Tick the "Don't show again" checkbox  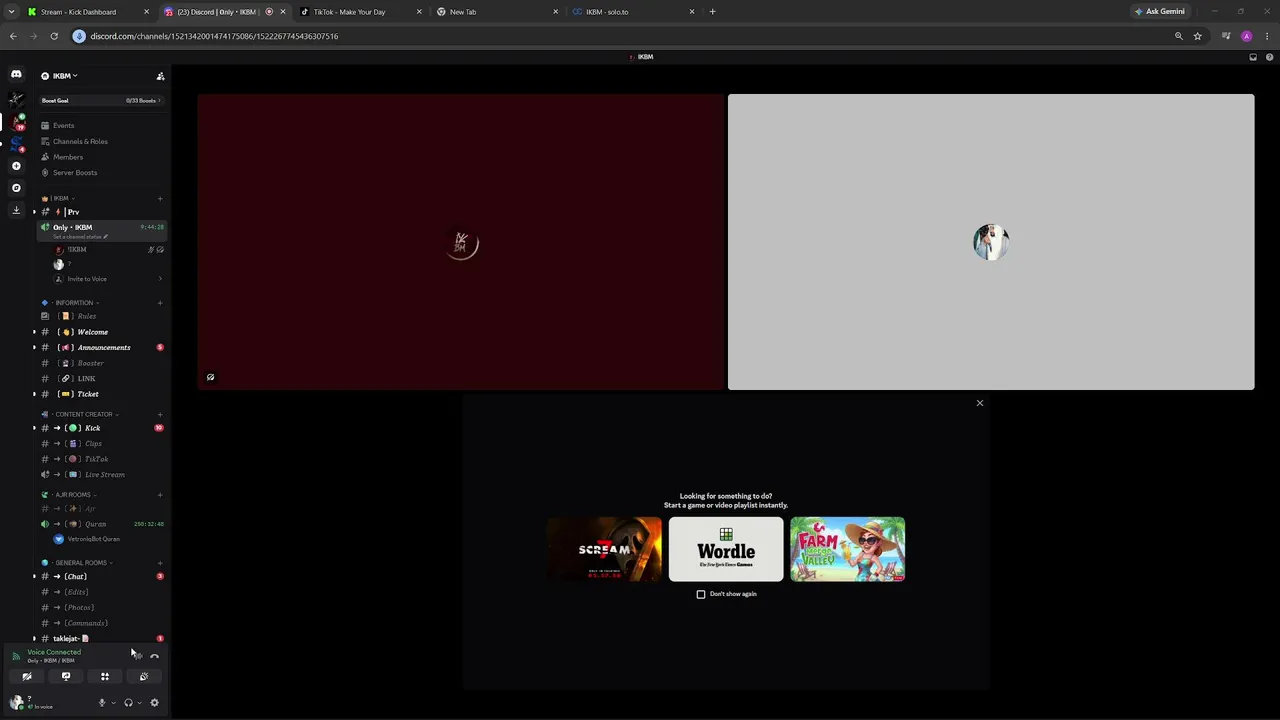click(x=701, y=594)
